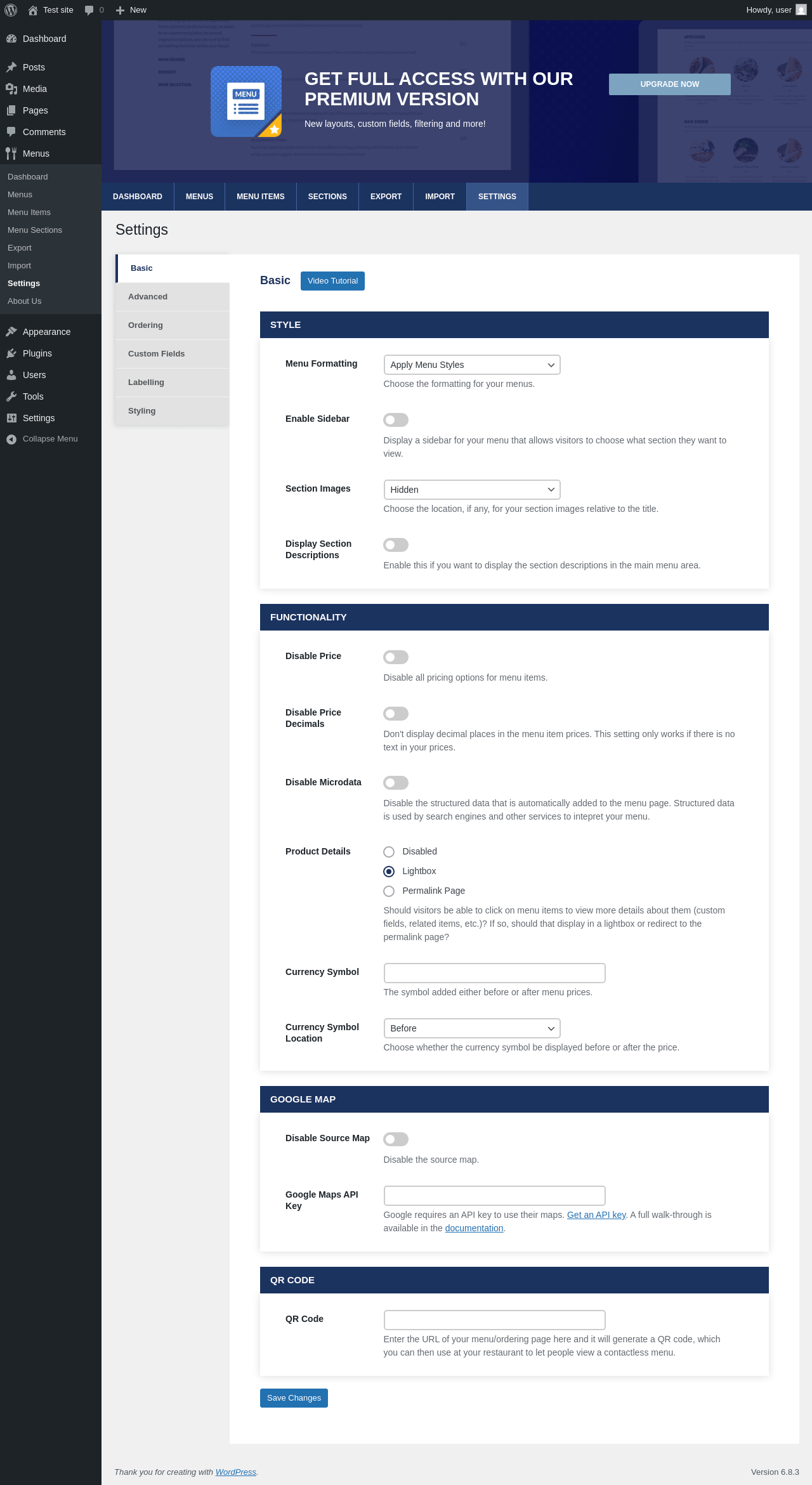The width and height of the screenshot is (812, 1485).
Task: Open the MENUS plugin tab
Action: 199,197
